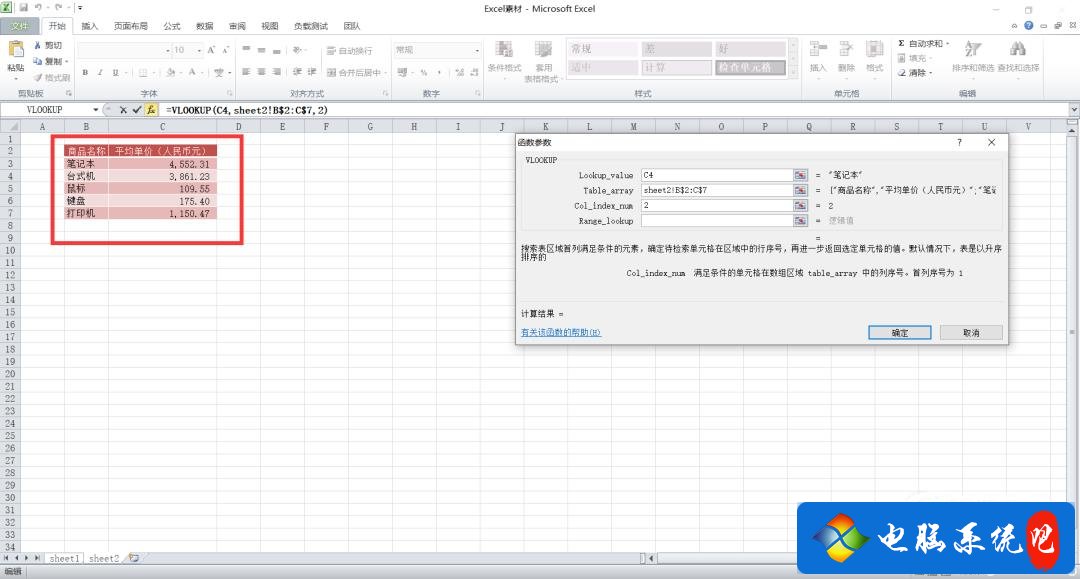The height and width of the screenshot is (579, 1080).
Task: Click the 确定 (OK) button
Action: point(900,333)
